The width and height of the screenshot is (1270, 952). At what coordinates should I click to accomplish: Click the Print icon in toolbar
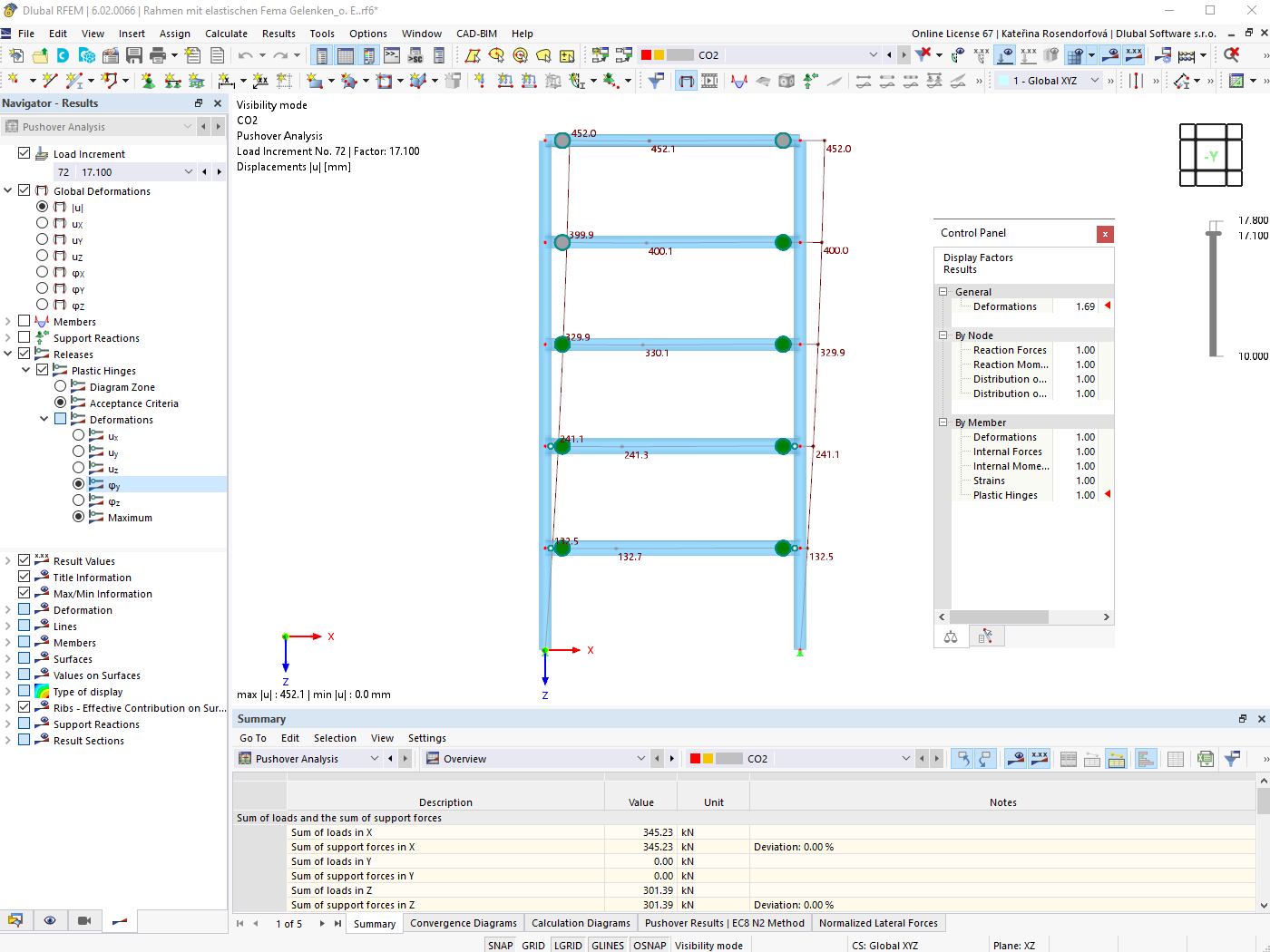(x=158, y=55)
